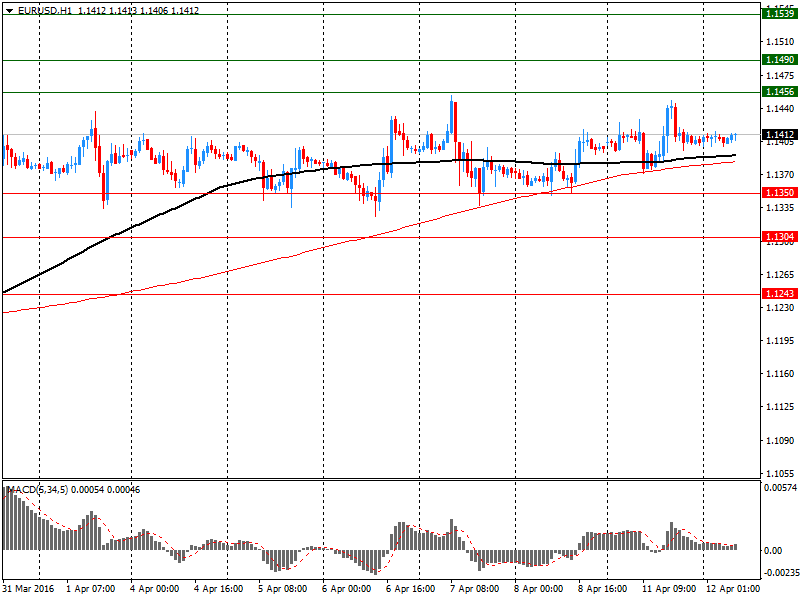The width and height of the screenshot is (800, 600).
Task: Click the 1.1475 price scale value
Action: tap(780, 76)
